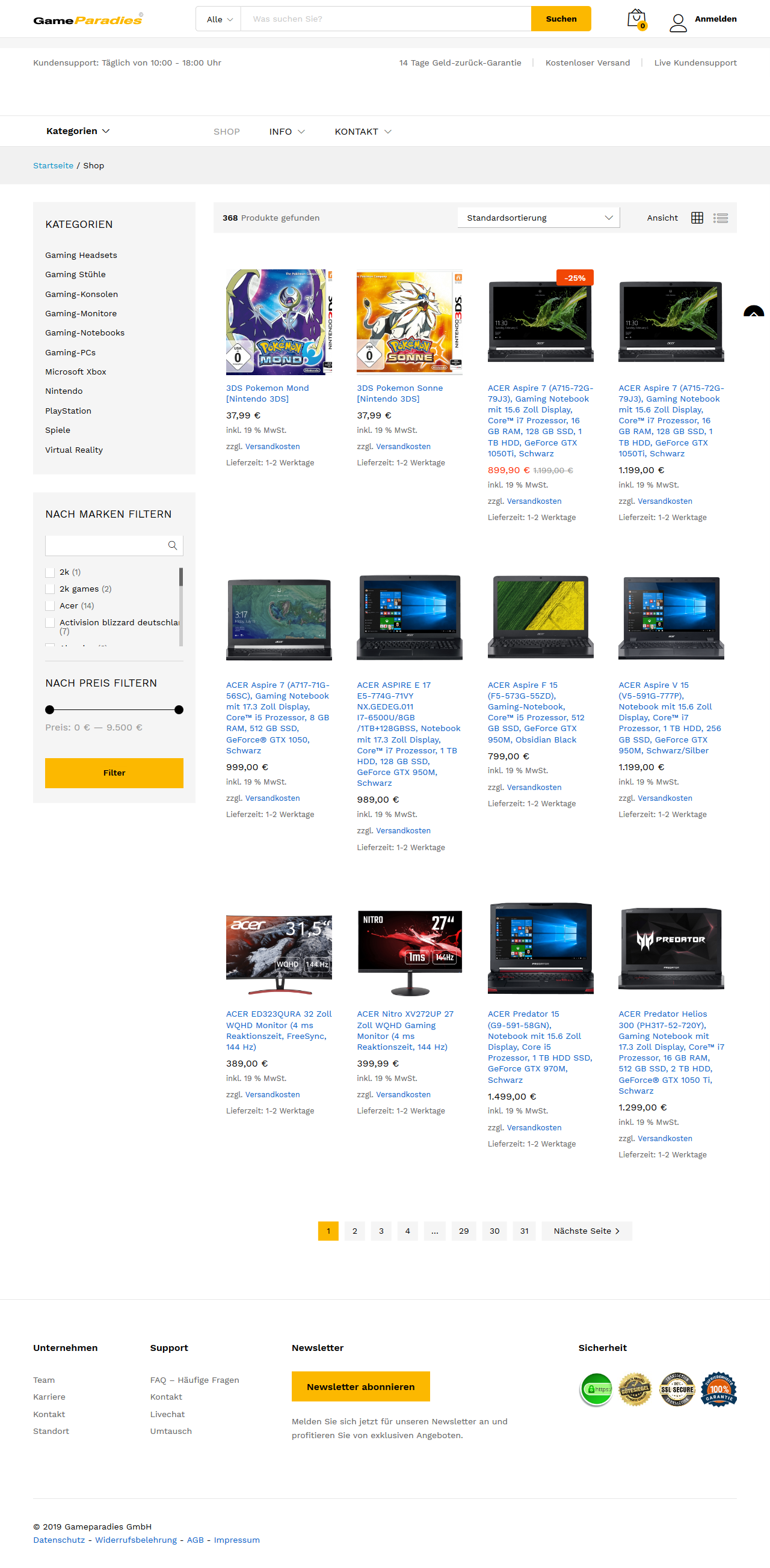Click the price slider minimum handle

tap(50, 709)
